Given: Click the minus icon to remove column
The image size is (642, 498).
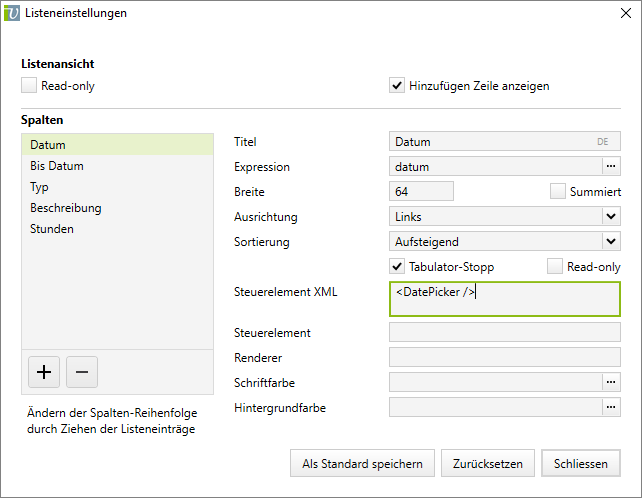Looking at the screenshot, I should (82, 372).
